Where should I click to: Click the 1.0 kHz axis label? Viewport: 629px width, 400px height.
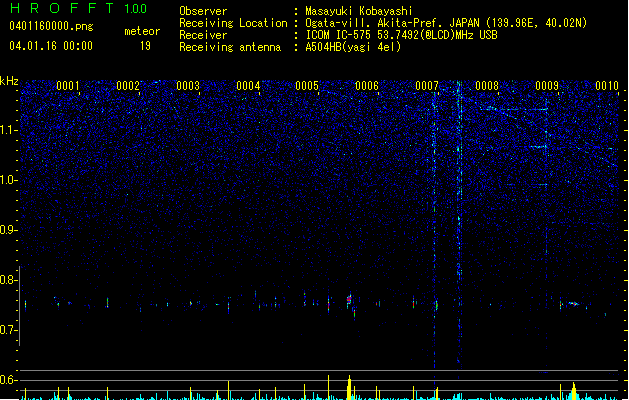click(x=9, y=180)
